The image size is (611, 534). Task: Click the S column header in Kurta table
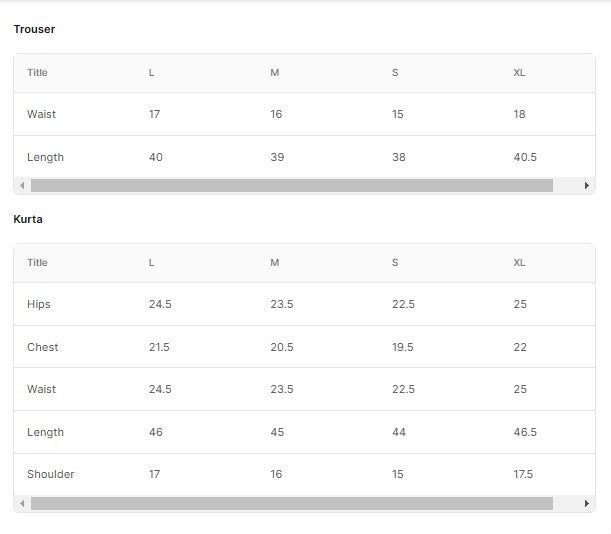coord(395,263)
